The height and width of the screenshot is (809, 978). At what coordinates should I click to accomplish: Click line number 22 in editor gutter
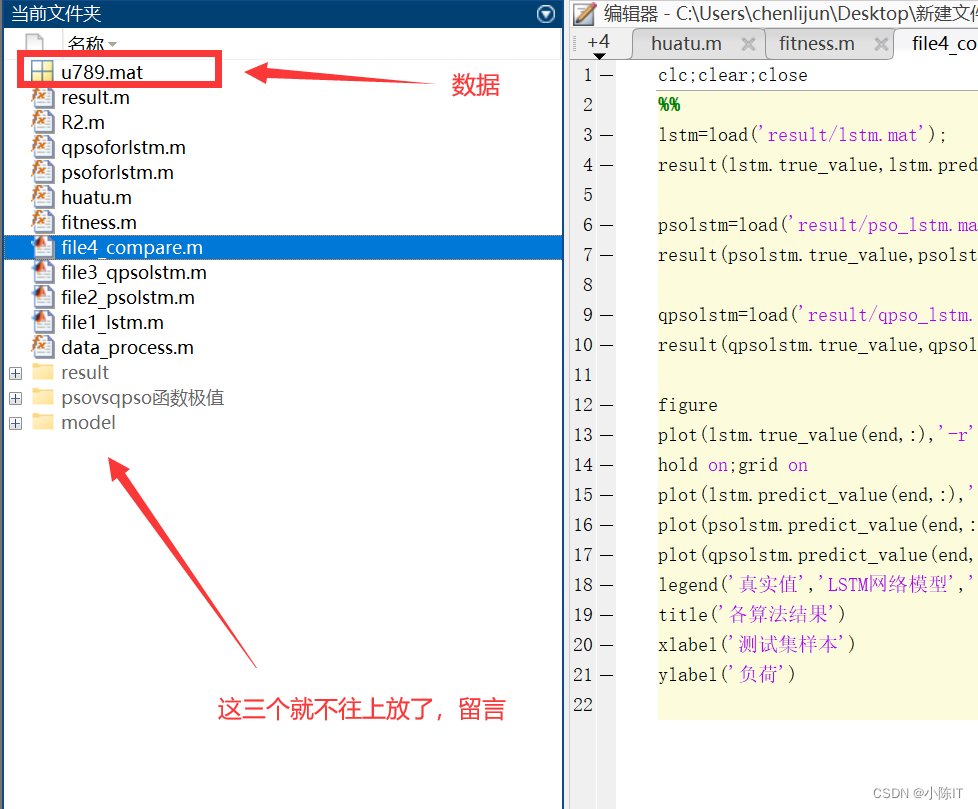point(583,704)
